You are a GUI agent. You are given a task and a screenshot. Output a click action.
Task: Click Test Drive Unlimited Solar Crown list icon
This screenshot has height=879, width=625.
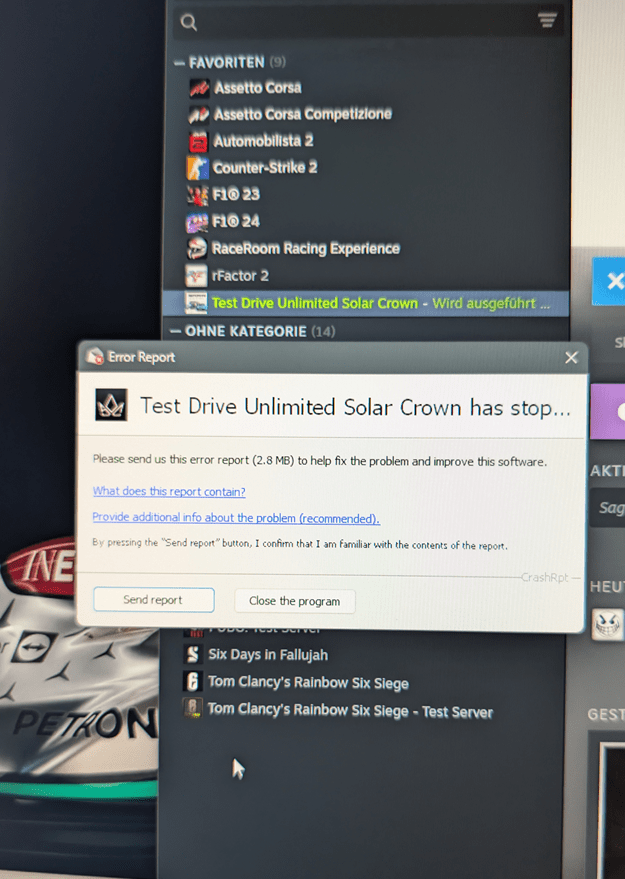click(196, 303)
